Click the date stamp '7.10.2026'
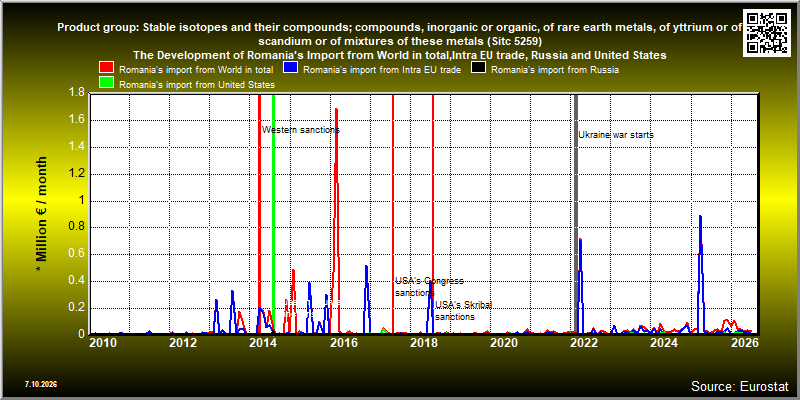 point(41,384)
